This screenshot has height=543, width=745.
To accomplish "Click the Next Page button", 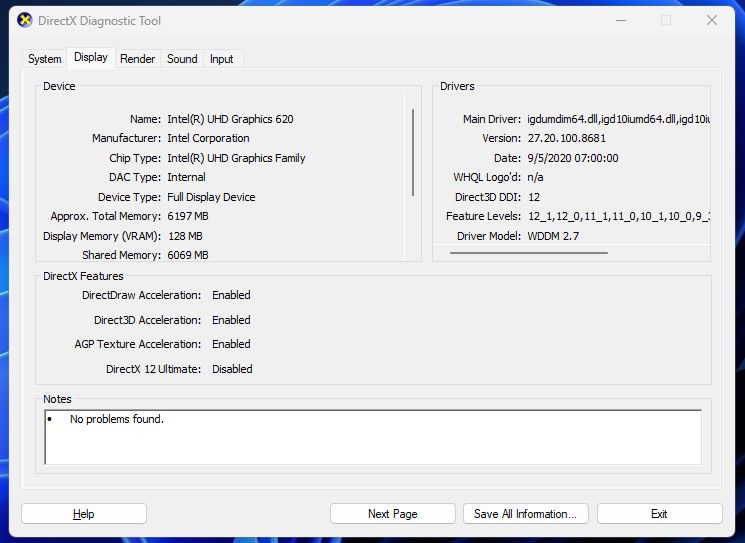I will tap(392, 514).
